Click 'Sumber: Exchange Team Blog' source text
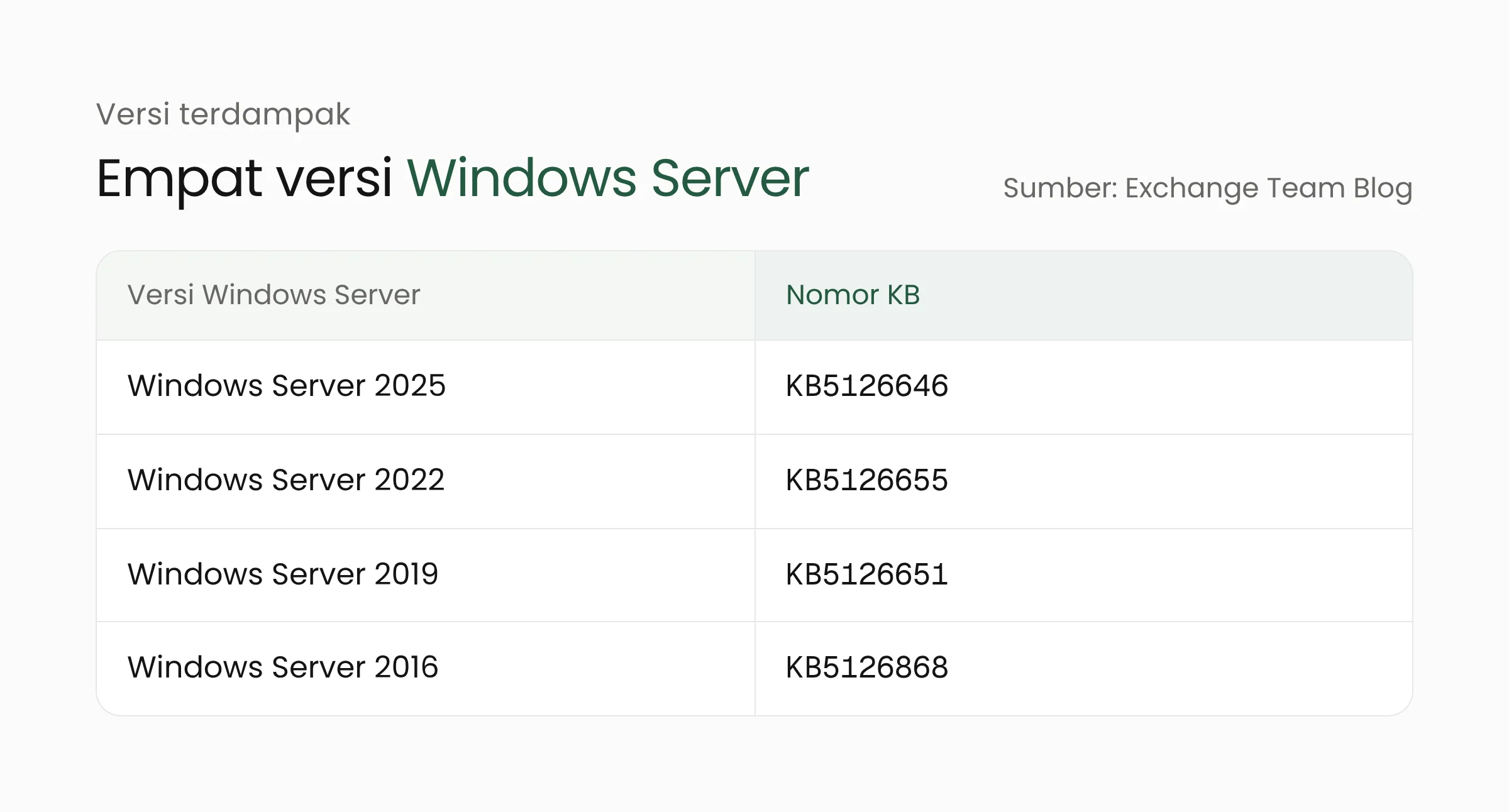The height and width of the screenshot is (812, 1509). 1207,189
